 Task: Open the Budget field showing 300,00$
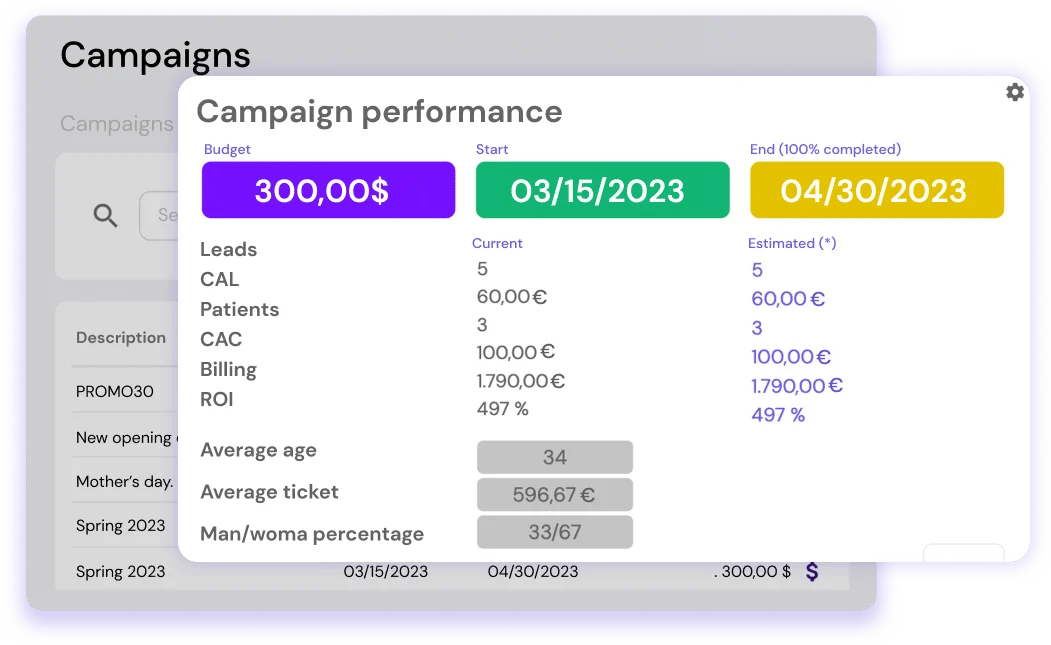pos(328,189)
